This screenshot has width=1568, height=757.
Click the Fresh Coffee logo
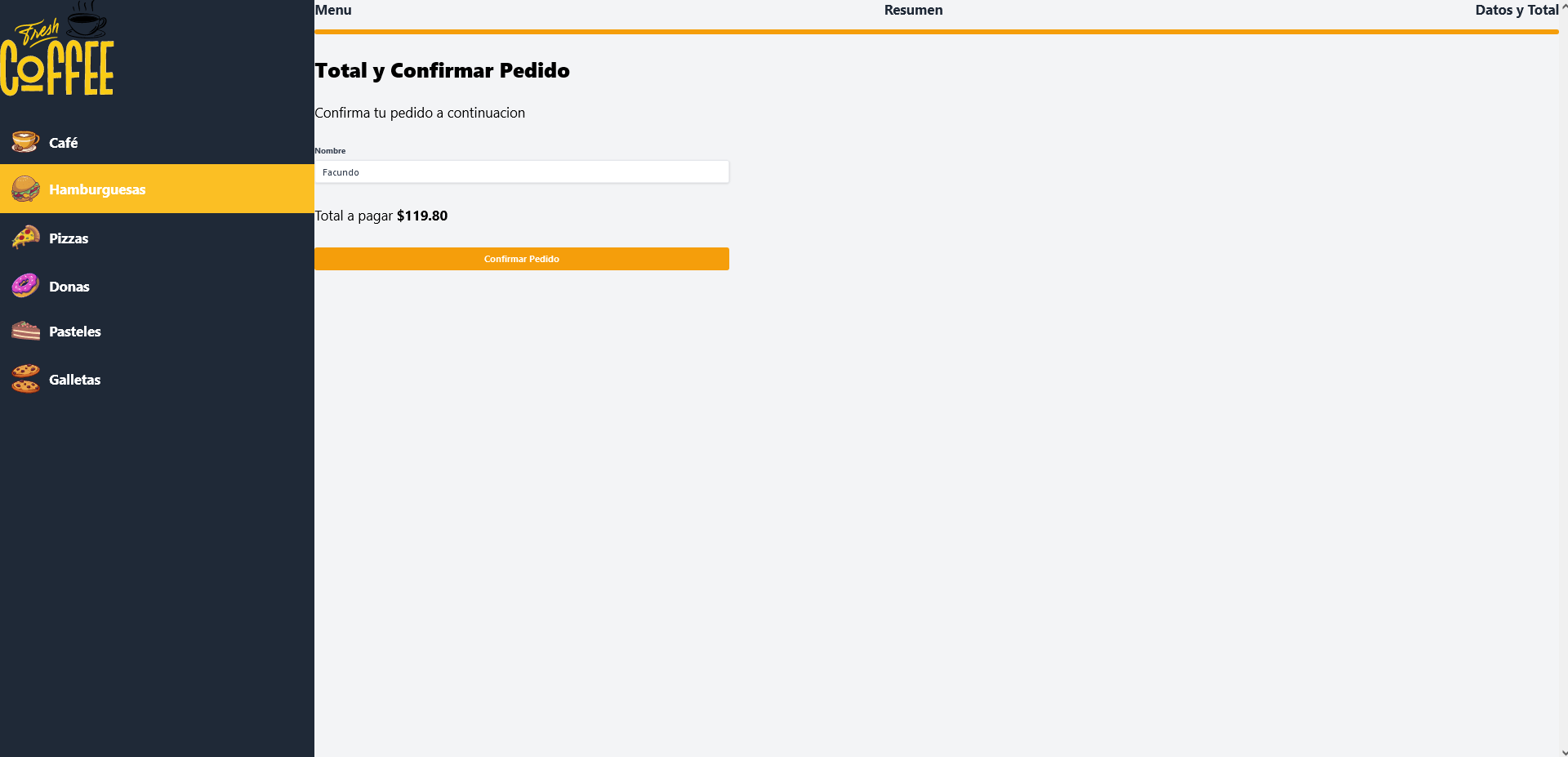pyautogui.click(x=57, y=49)
